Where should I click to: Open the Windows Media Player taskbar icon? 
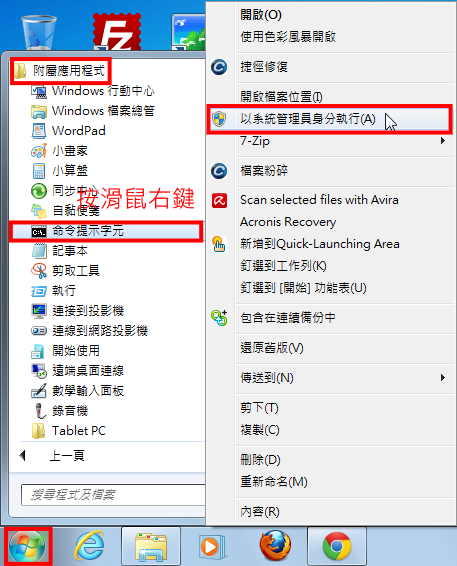212,547
